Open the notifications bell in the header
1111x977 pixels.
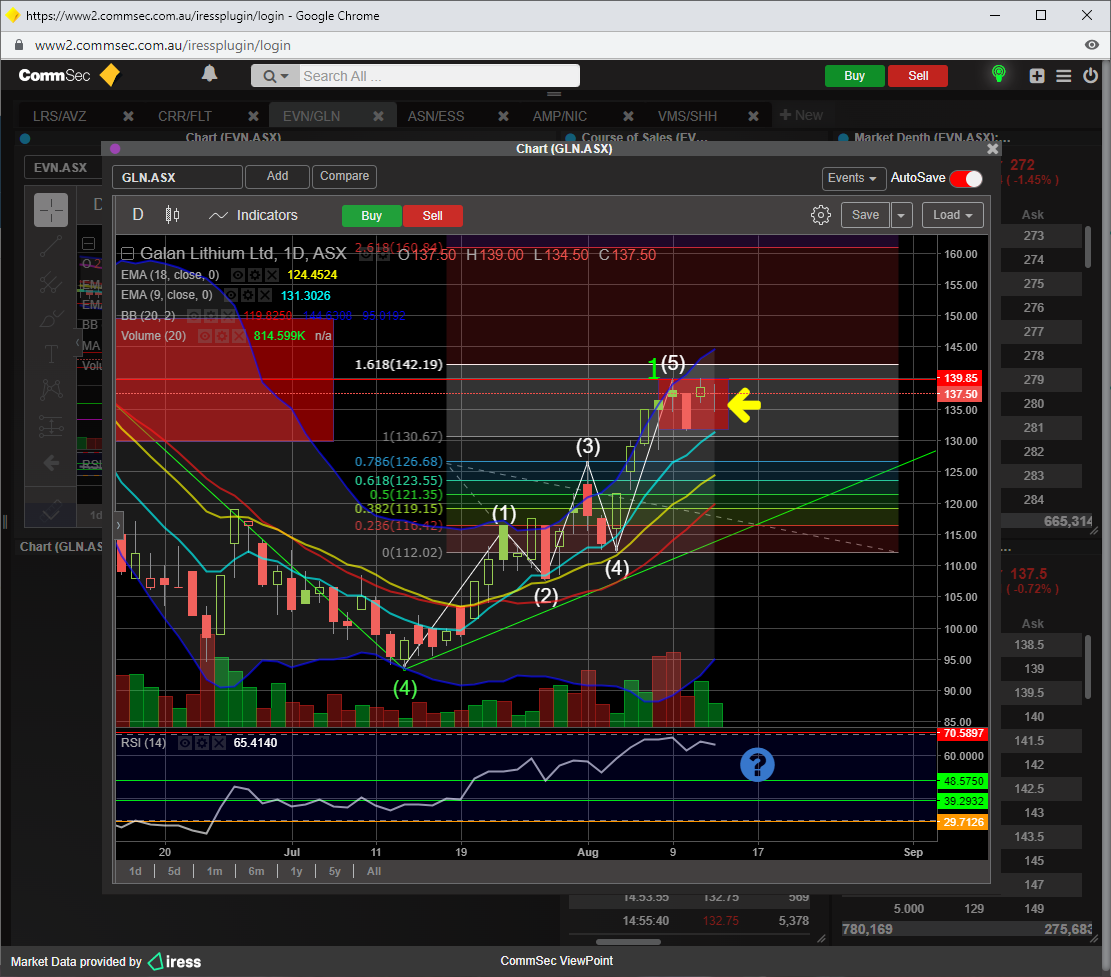pos(210,74)
